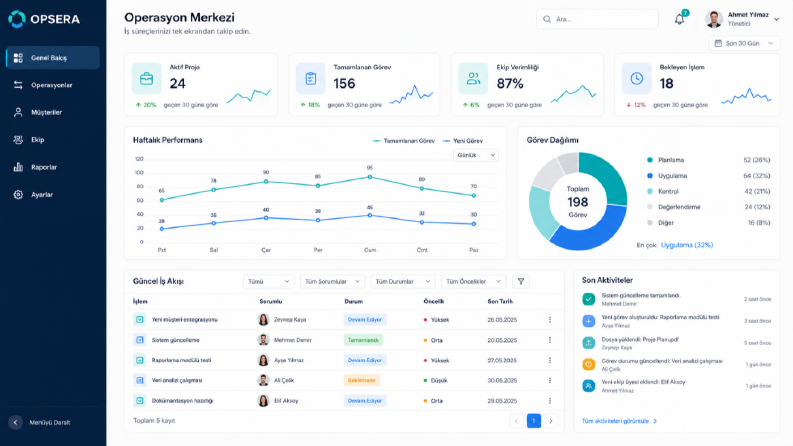The width and height of the screenshot is (793, 446).
Task: Click the Bekleyen İşlem clock icon
Action: [636, 78]
